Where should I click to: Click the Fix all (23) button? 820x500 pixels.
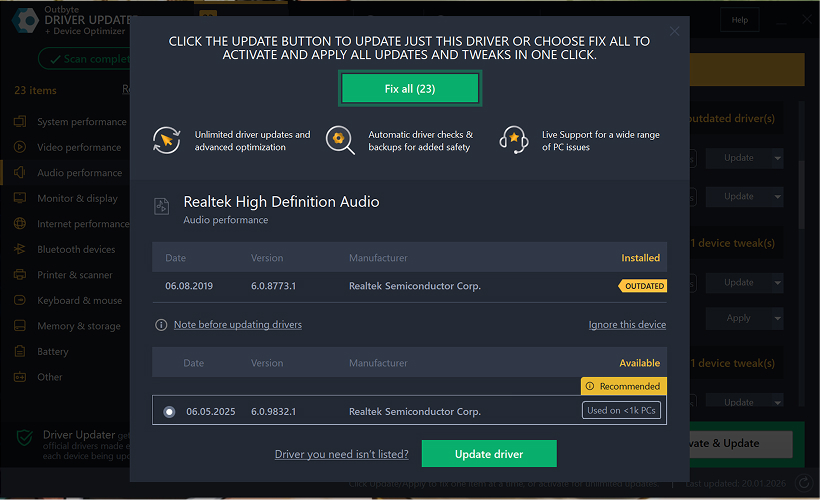(x=410, y=89)
